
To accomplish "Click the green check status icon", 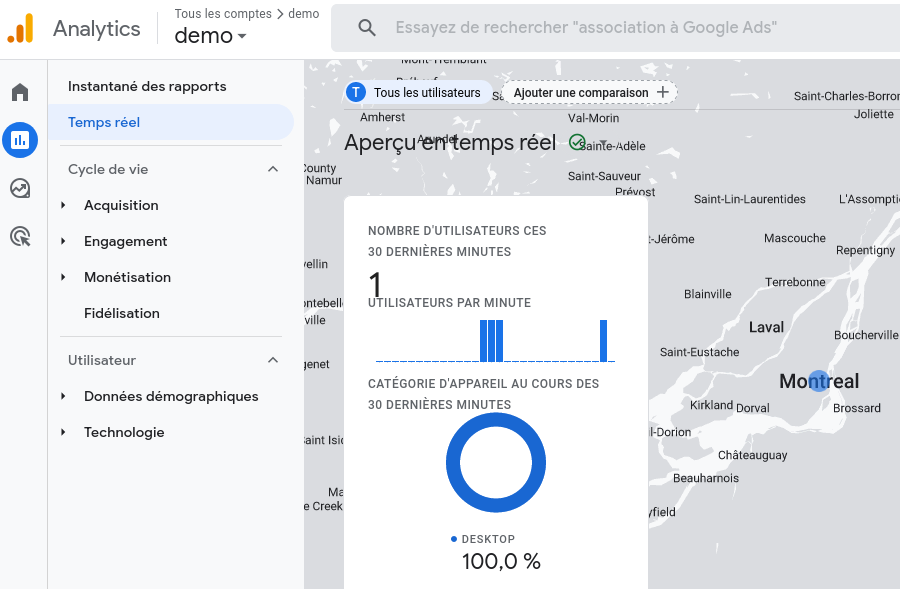I will 576,142.
